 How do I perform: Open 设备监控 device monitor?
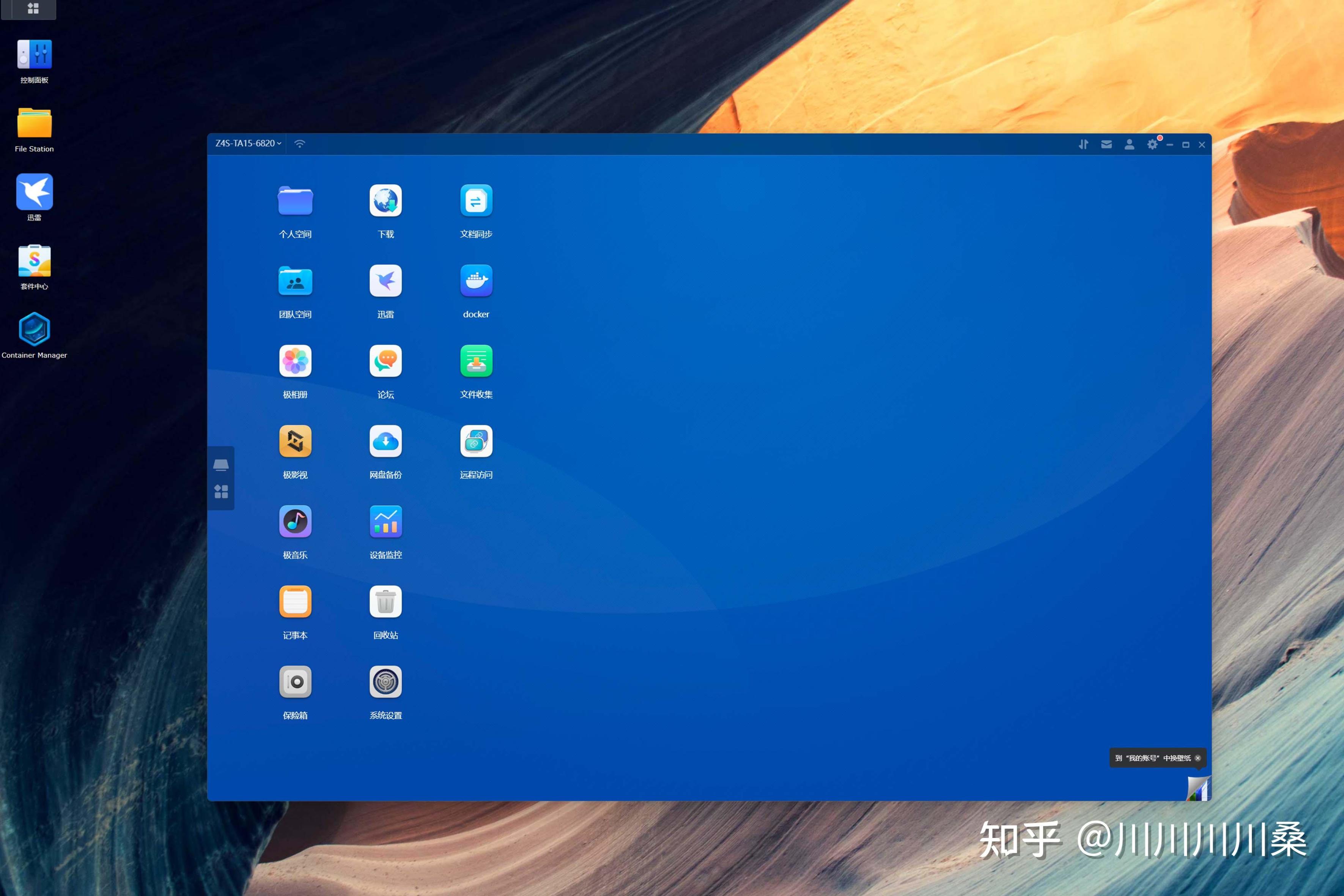coord(386,521)
